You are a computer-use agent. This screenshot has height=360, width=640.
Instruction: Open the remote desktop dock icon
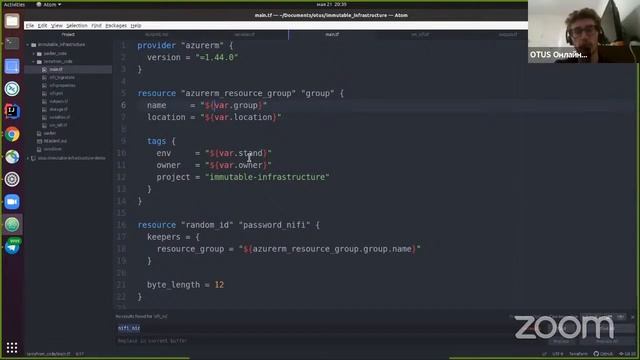coord(12,89)
